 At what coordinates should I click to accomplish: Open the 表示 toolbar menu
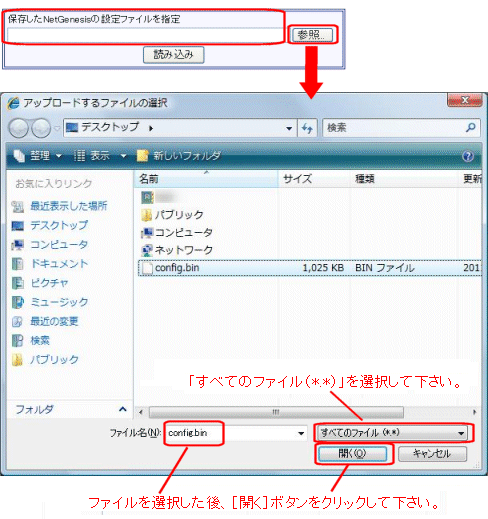point(100,156)
